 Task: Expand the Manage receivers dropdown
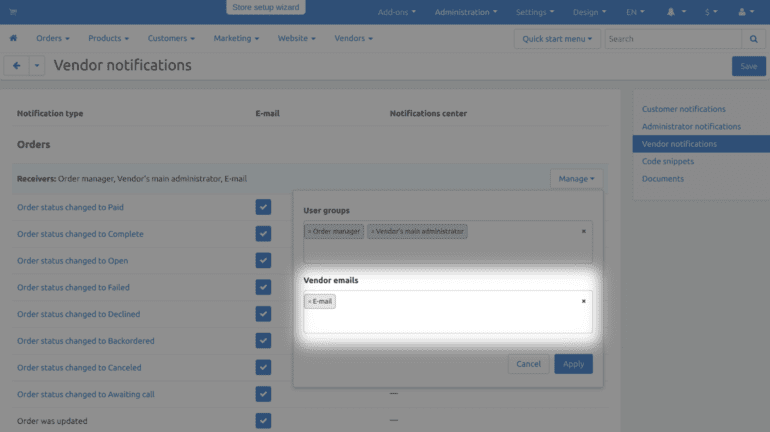(x=576, y=179)
